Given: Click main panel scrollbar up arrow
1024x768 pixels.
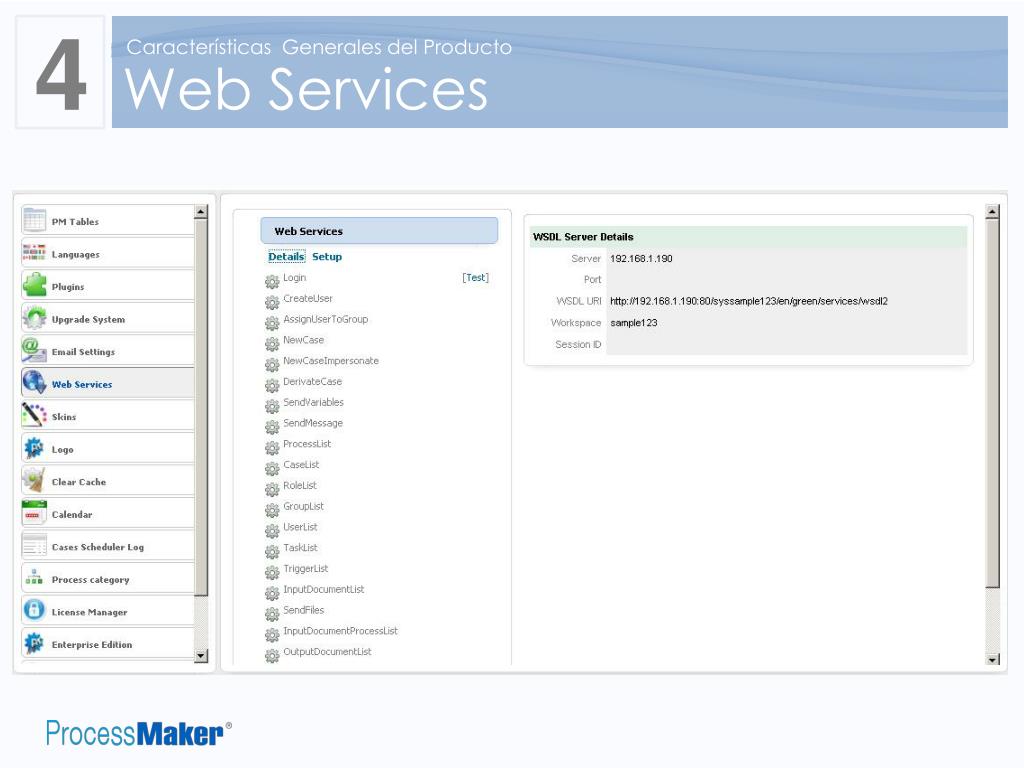Looking at the screenshot, I should [x=993, y=211].
